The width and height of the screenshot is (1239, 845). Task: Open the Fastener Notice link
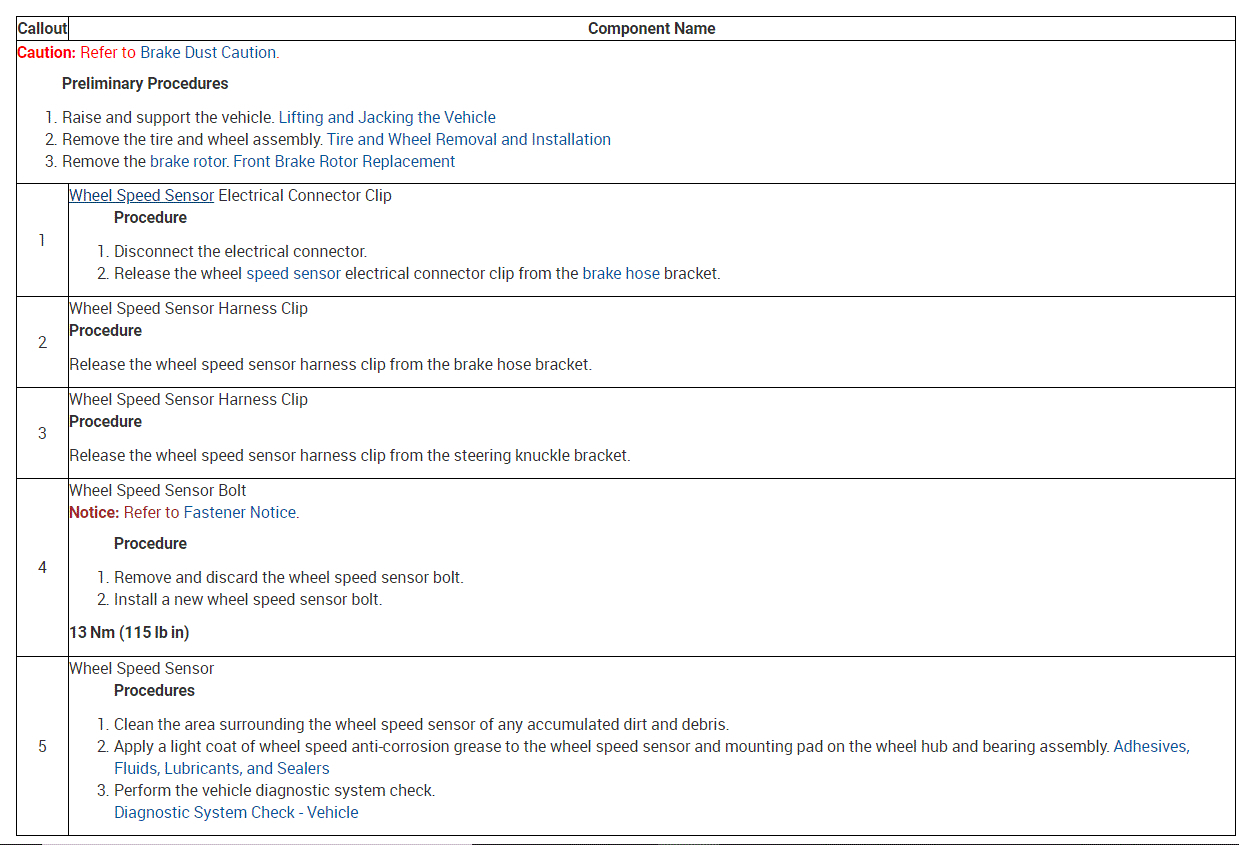pyautogui.click(x=240, y=512)
